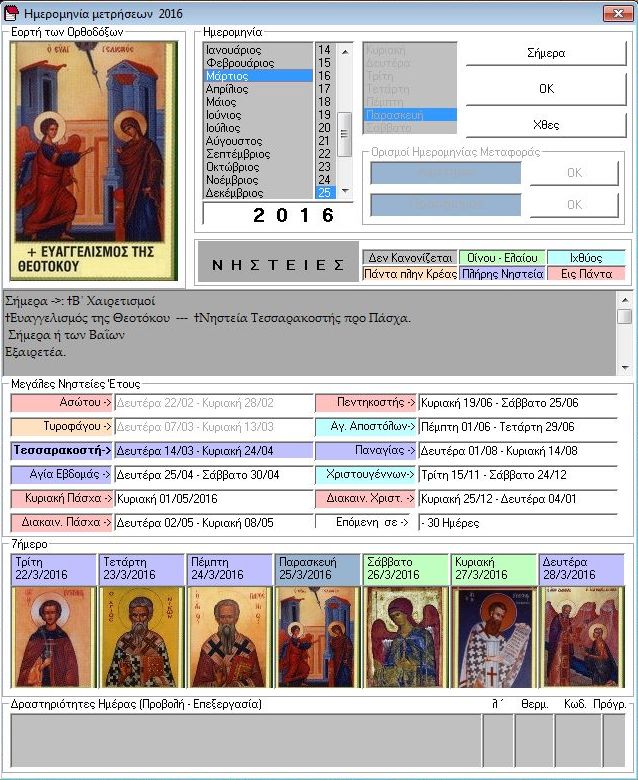638x780 pixels.
Task: Open the Δευτέρα 28/3/2016 day icon
Action: click(x=581, y=637)
